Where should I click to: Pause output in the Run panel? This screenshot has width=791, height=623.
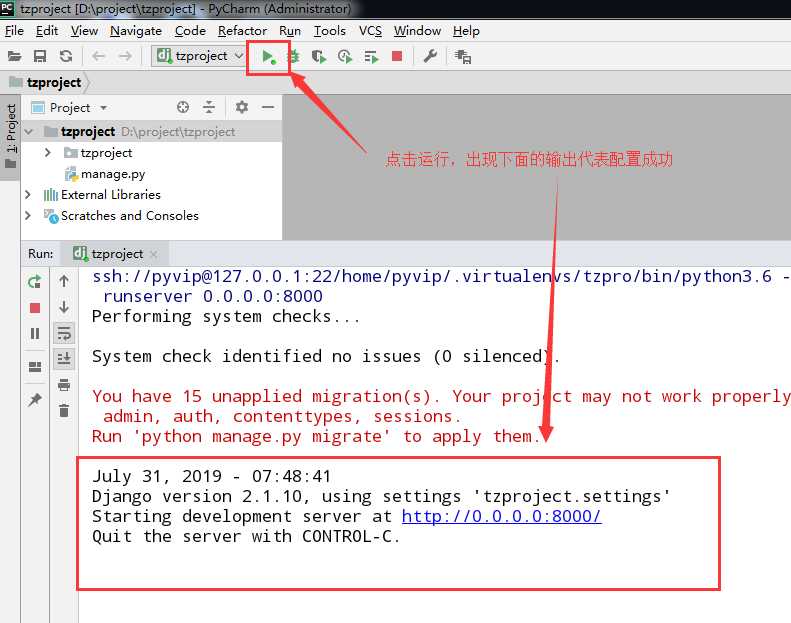coord(35,333)
